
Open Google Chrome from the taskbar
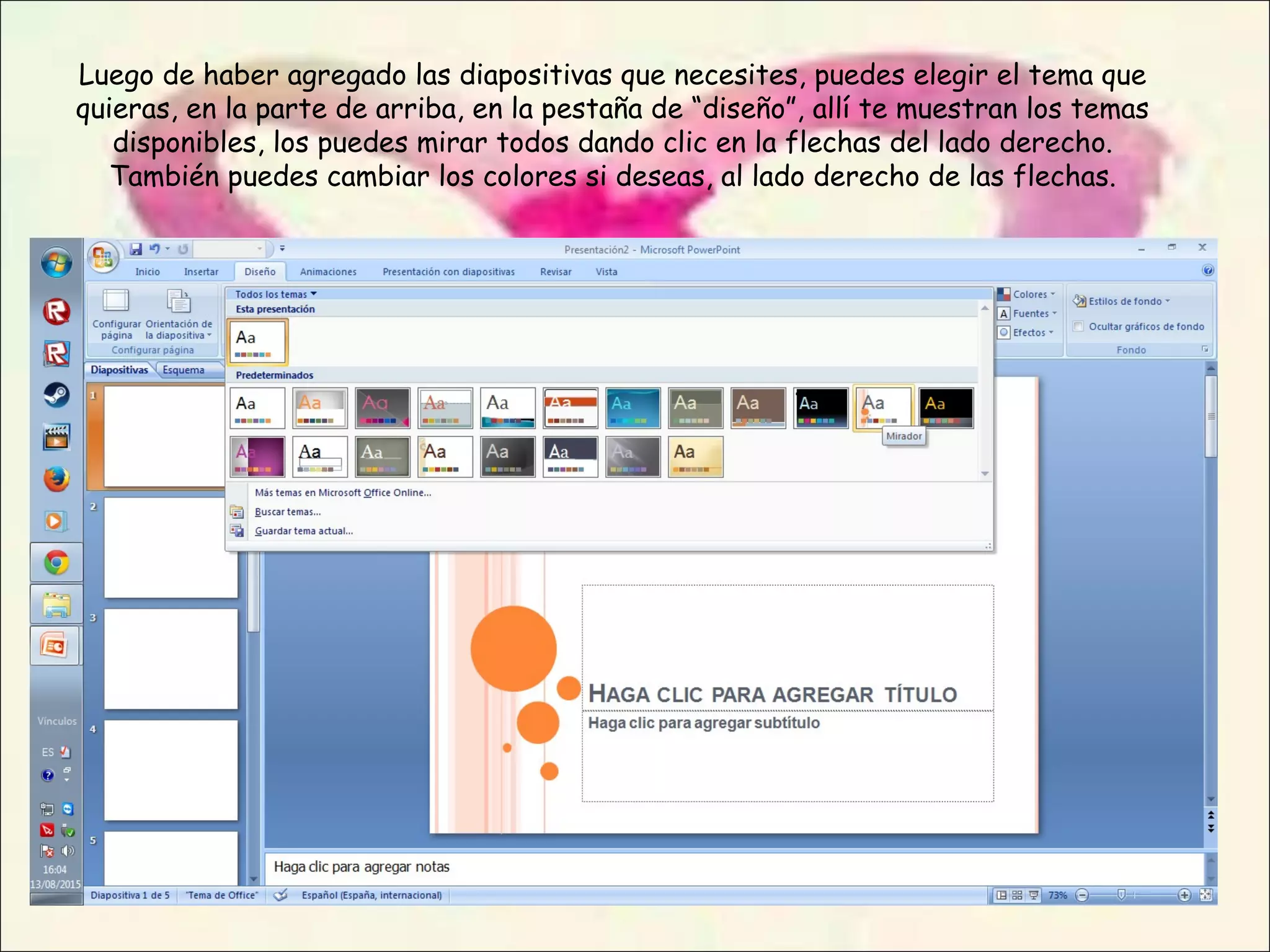coord(56,563)
